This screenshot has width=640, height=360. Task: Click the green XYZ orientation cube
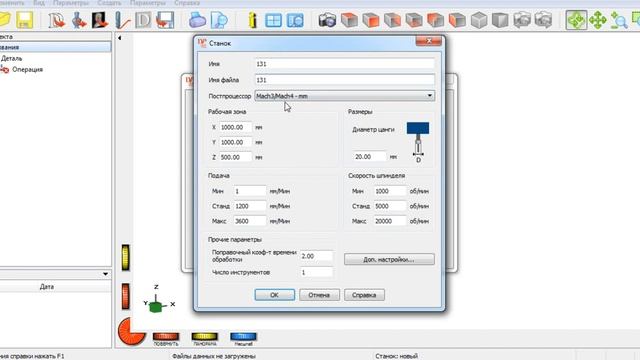click(156, 306)
